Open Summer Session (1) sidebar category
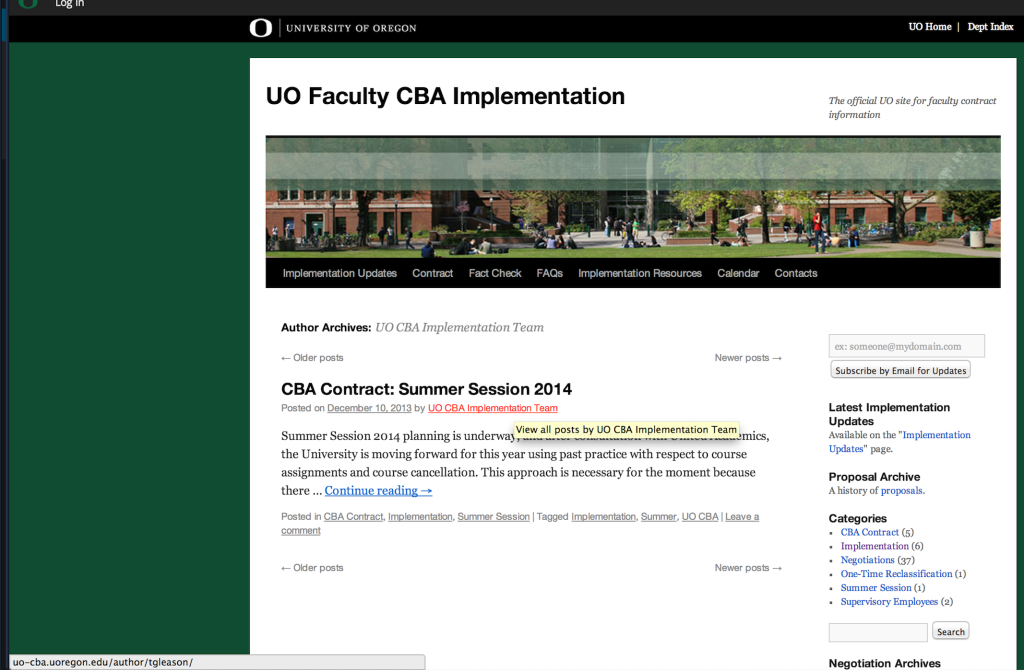 tap(876, 588)
